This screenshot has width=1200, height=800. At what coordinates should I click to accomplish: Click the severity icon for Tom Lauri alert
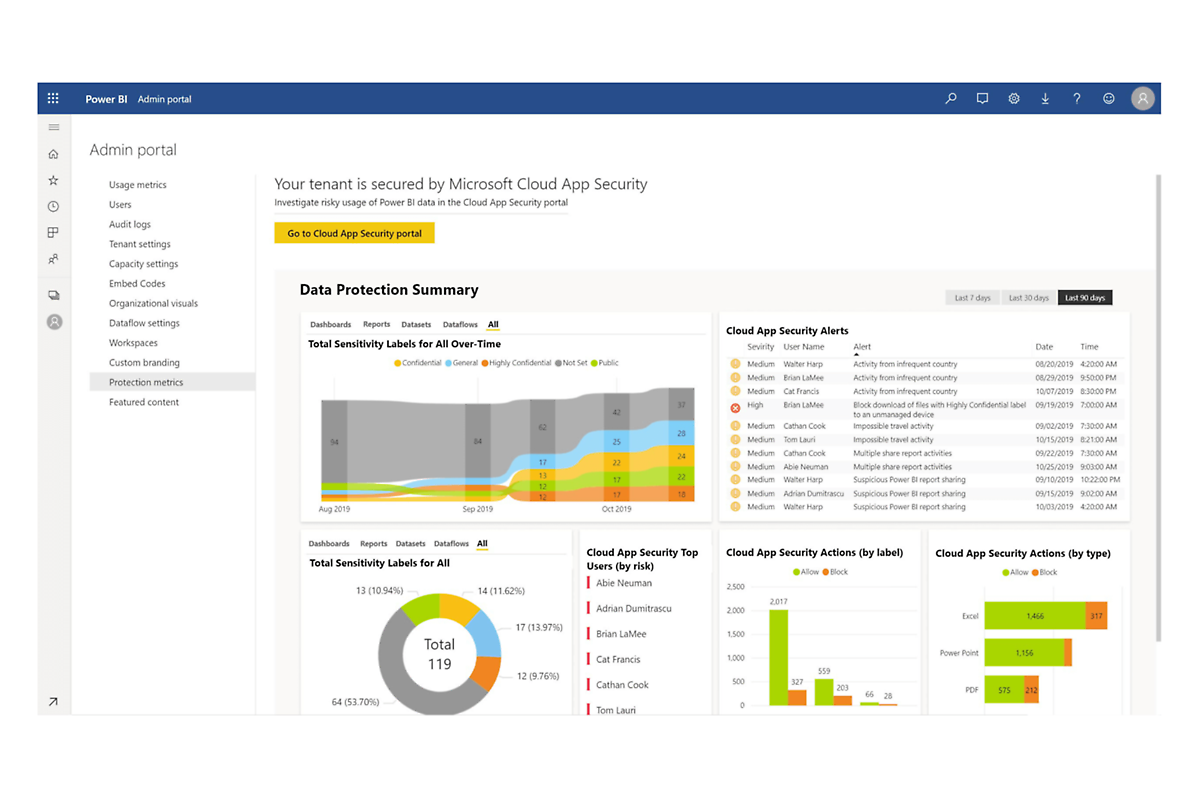coord(735,439)
